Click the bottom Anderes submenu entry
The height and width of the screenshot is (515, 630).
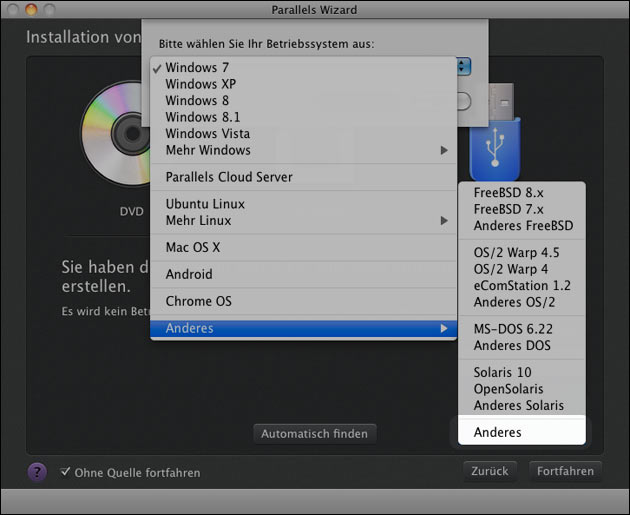point(522,432)
